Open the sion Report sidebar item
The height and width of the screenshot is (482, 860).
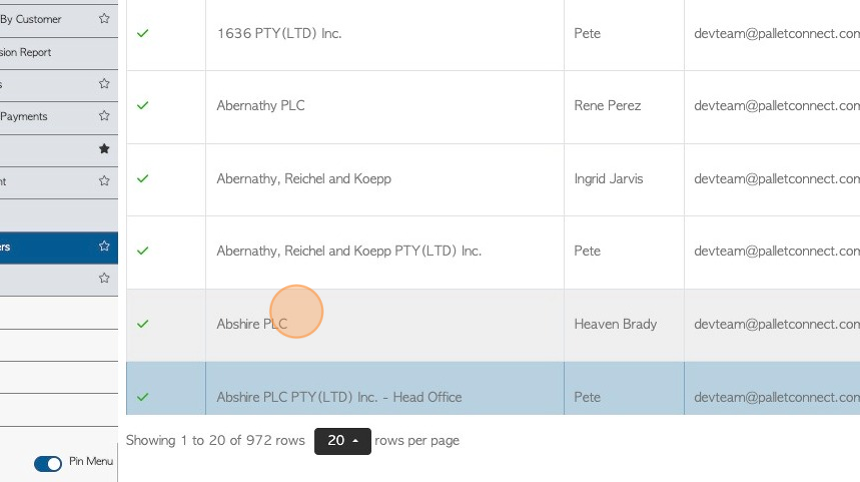pyautogui.click(x=25, y=52)
